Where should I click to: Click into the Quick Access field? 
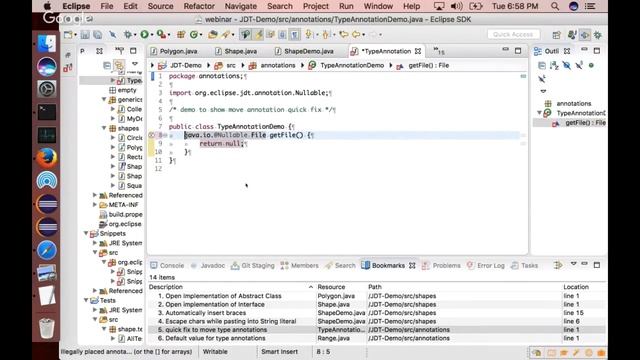pyautogui.click(x=513, y=35)
